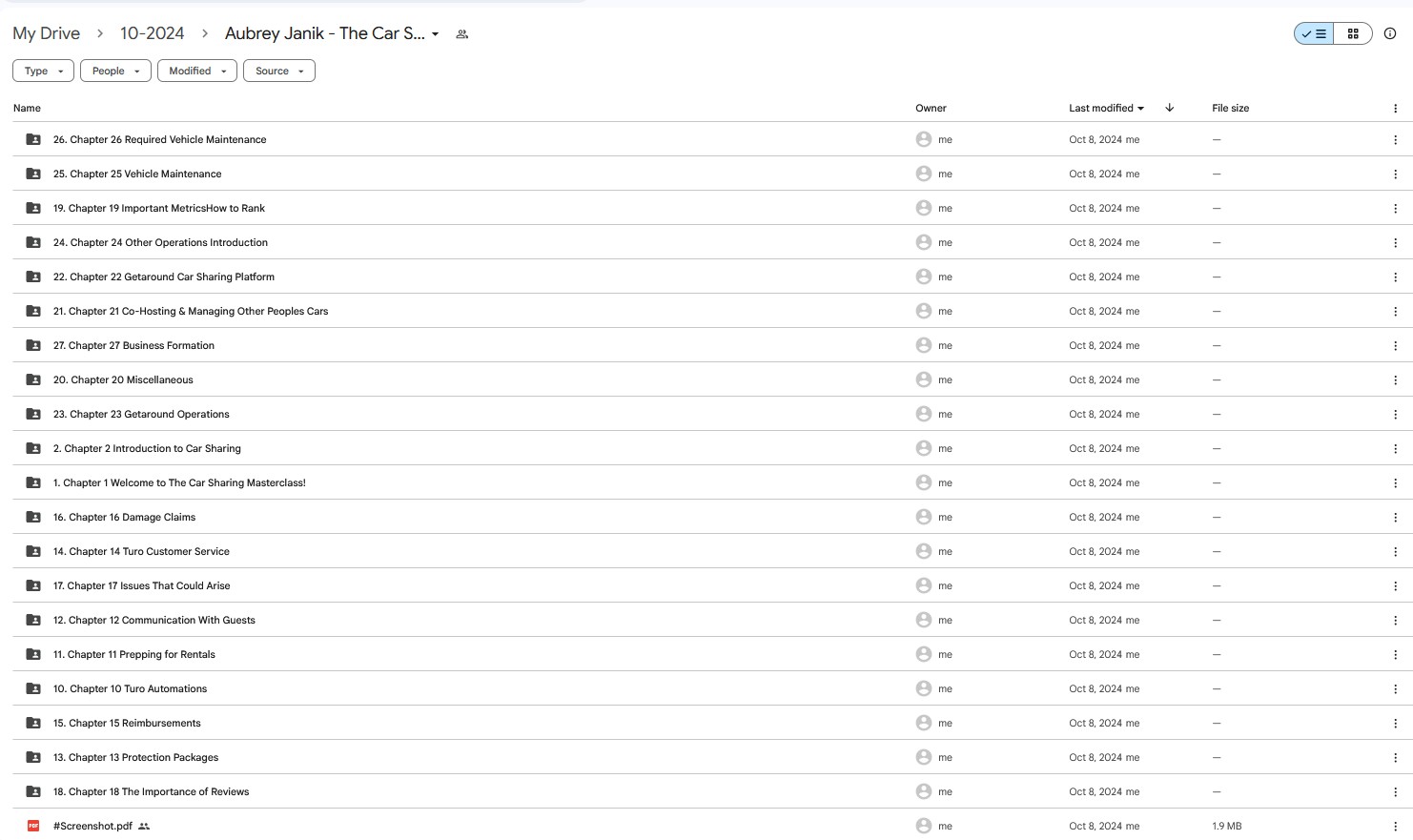Select 22. Chapter 22 Getaround Car Sharing Platform name
1413x840 pixels.
pos(164,277)
